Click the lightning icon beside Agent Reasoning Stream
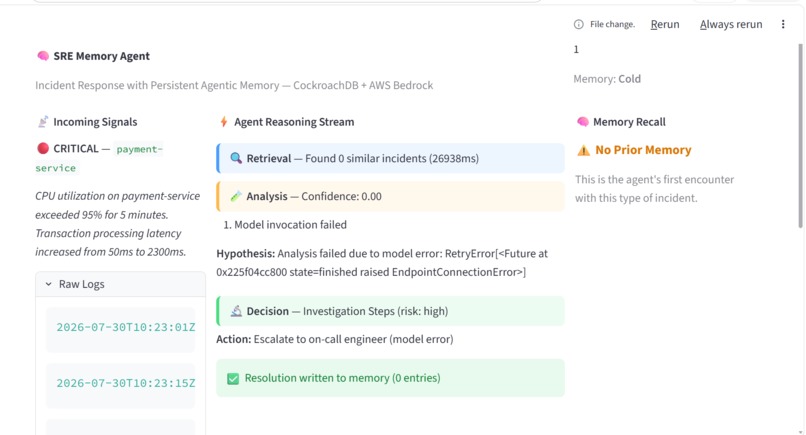Image resolution: width=806 pixels, height=435 pixels. point(224,122)
